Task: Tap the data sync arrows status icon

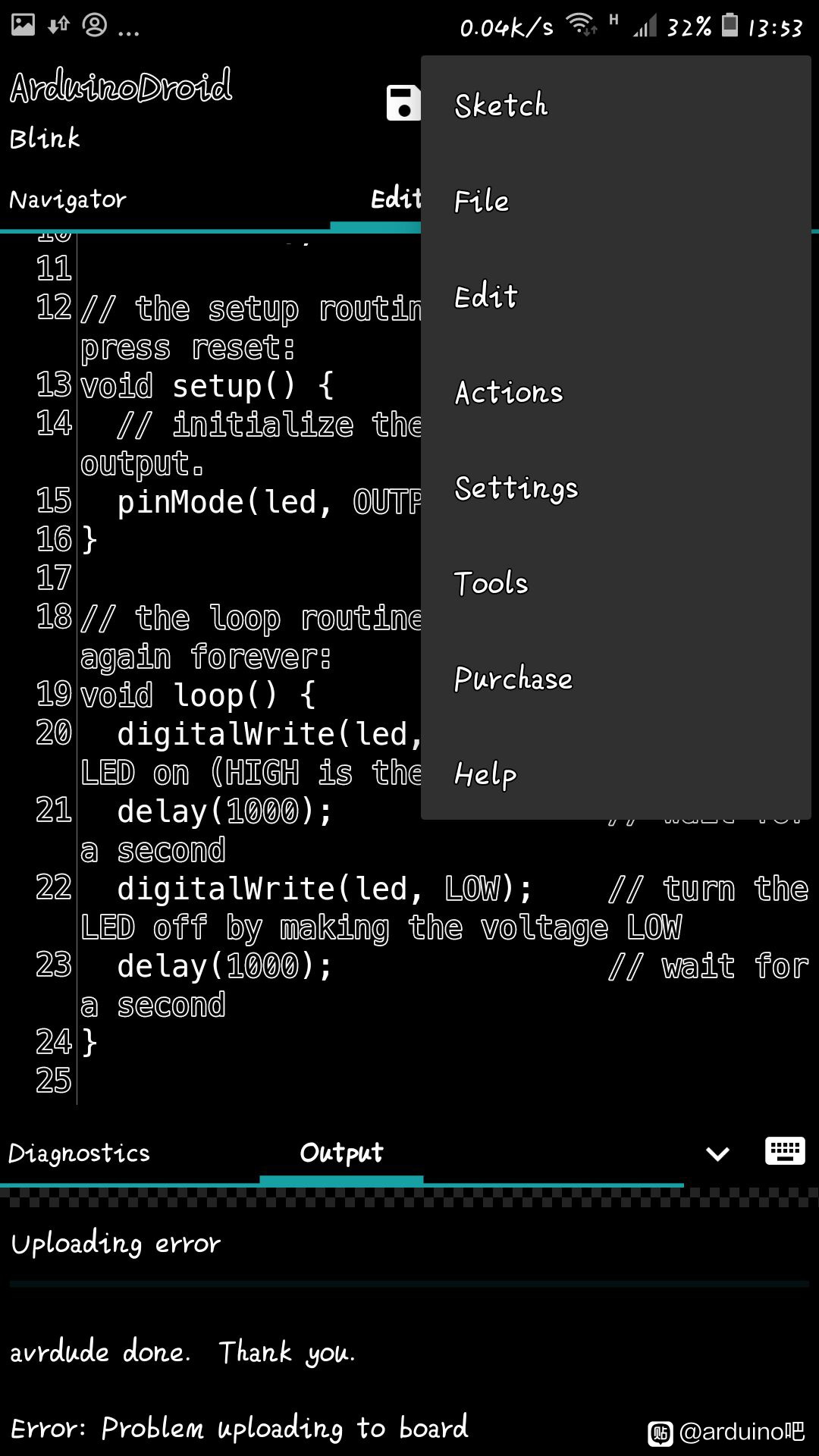Action: point(58,26)
